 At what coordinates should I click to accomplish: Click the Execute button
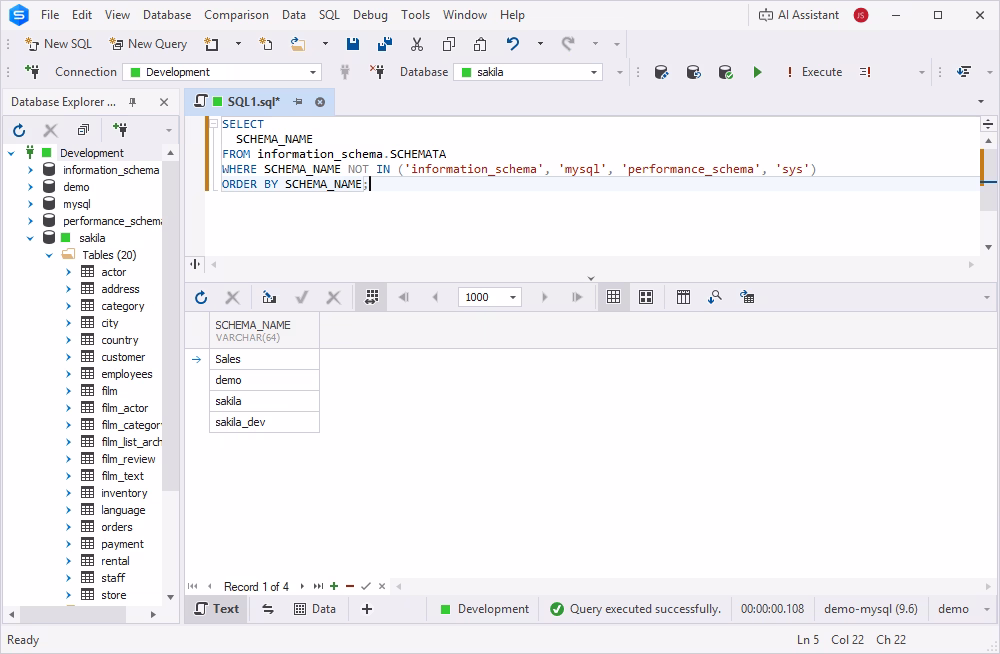(814, 72)
